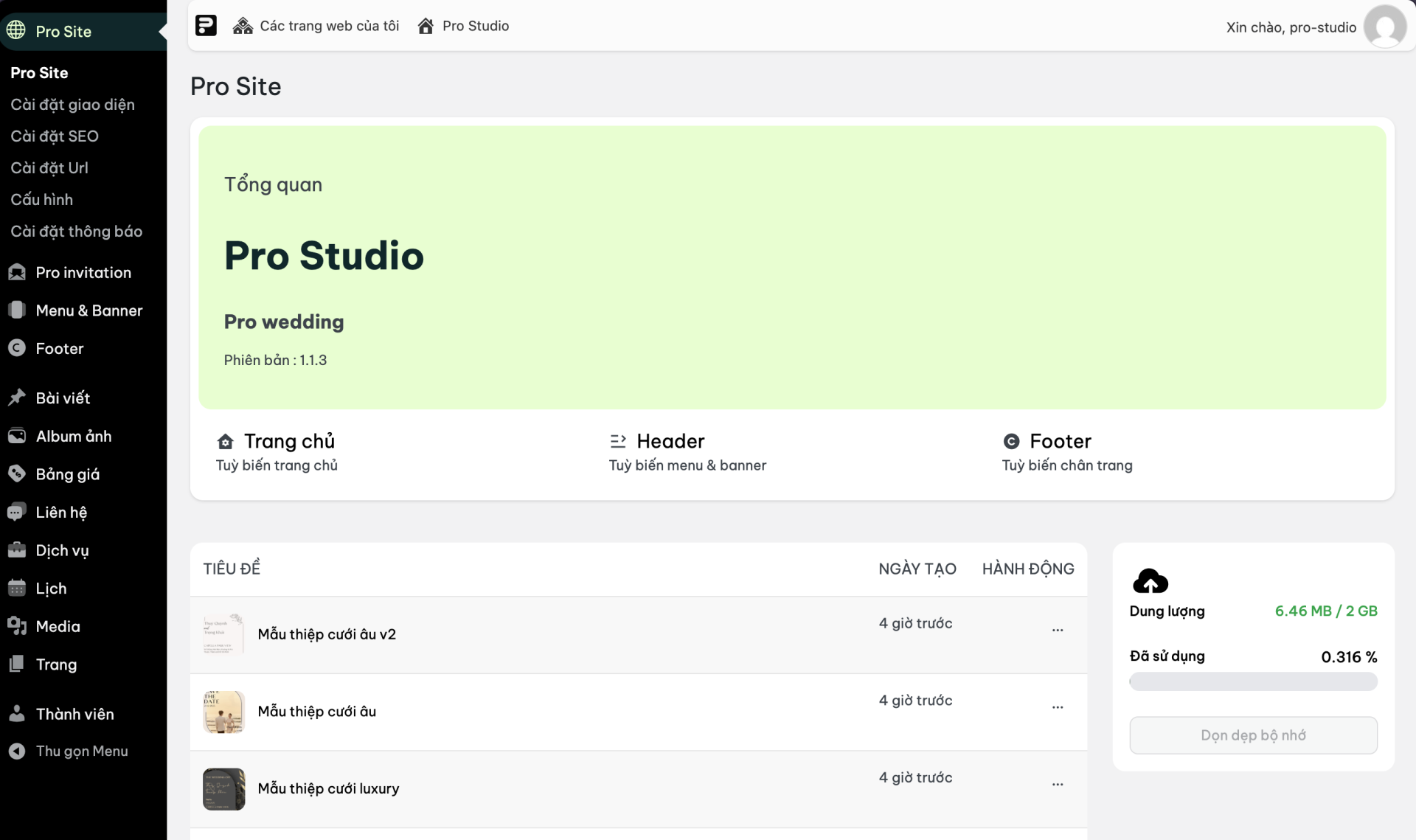Open actions menu for Mẫu thiệp cưới luxury
The height and width of the screenshot is (840, 1416).
coord(1057,784)
